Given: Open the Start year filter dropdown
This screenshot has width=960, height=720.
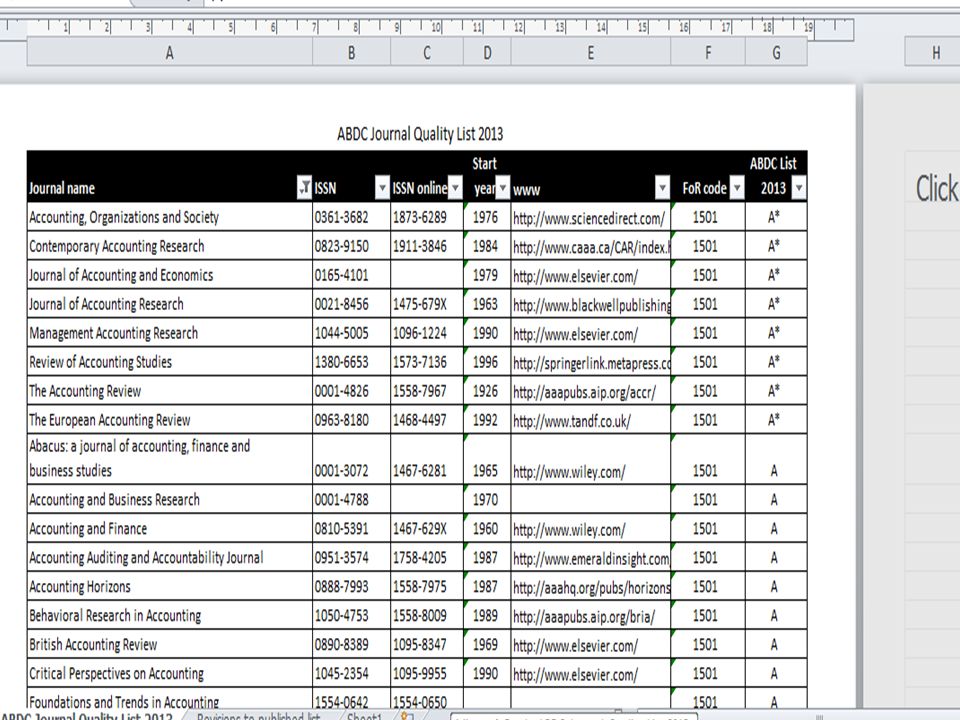Looking at the screenshot, I should tap(503, 188).
